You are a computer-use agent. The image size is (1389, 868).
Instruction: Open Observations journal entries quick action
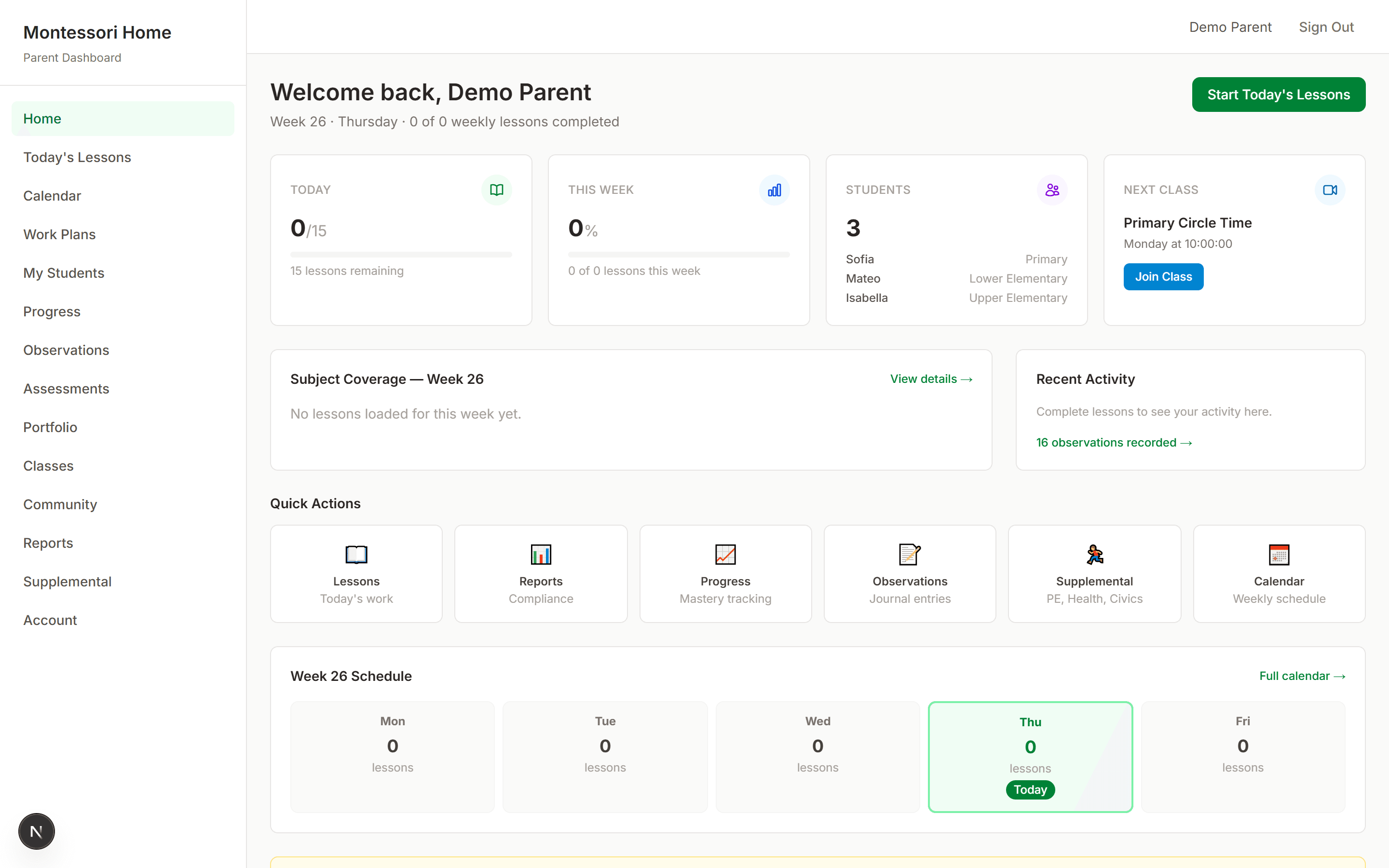tap(909, 573)
